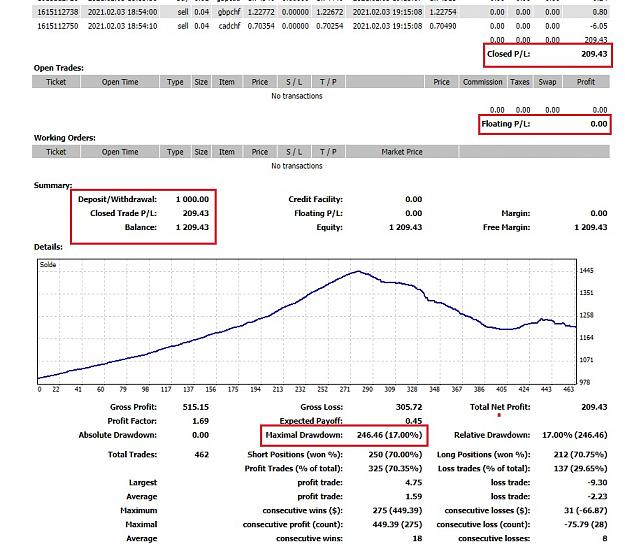This screenshot has width=625, height=544.
Task: Click open time 2021.02.03 18:54:00
Action: coord(122,12)
